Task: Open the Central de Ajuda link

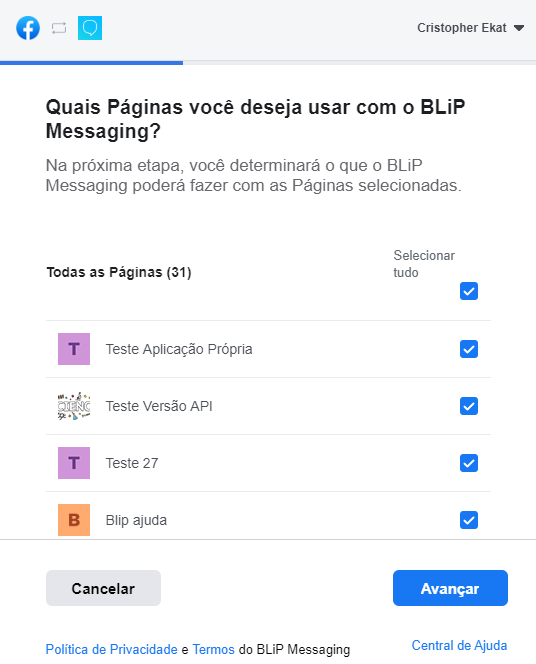Action: (459, 645)
